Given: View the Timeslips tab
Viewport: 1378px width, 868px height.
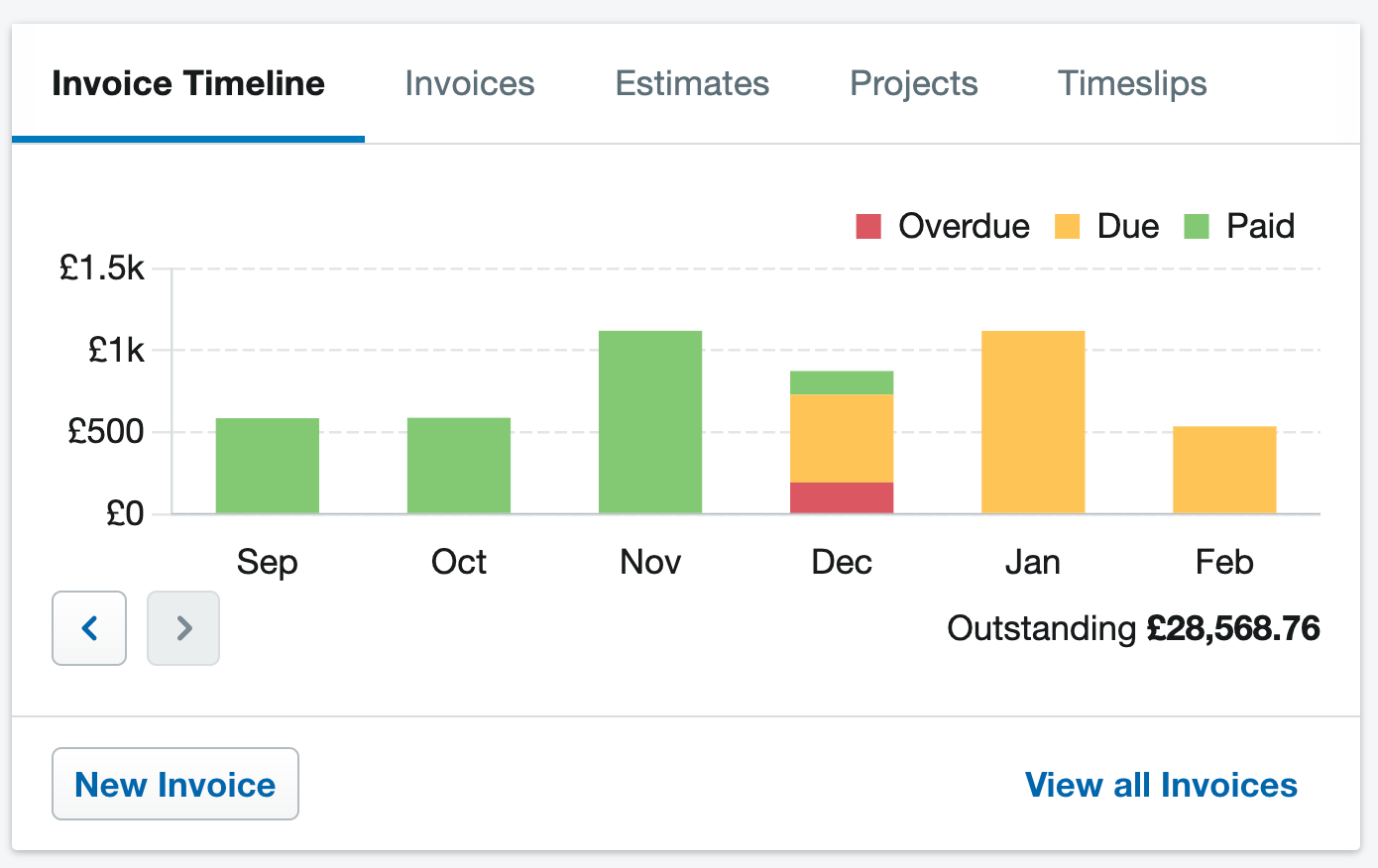Looking at the screenshot, I should [x=1132, y=83].
